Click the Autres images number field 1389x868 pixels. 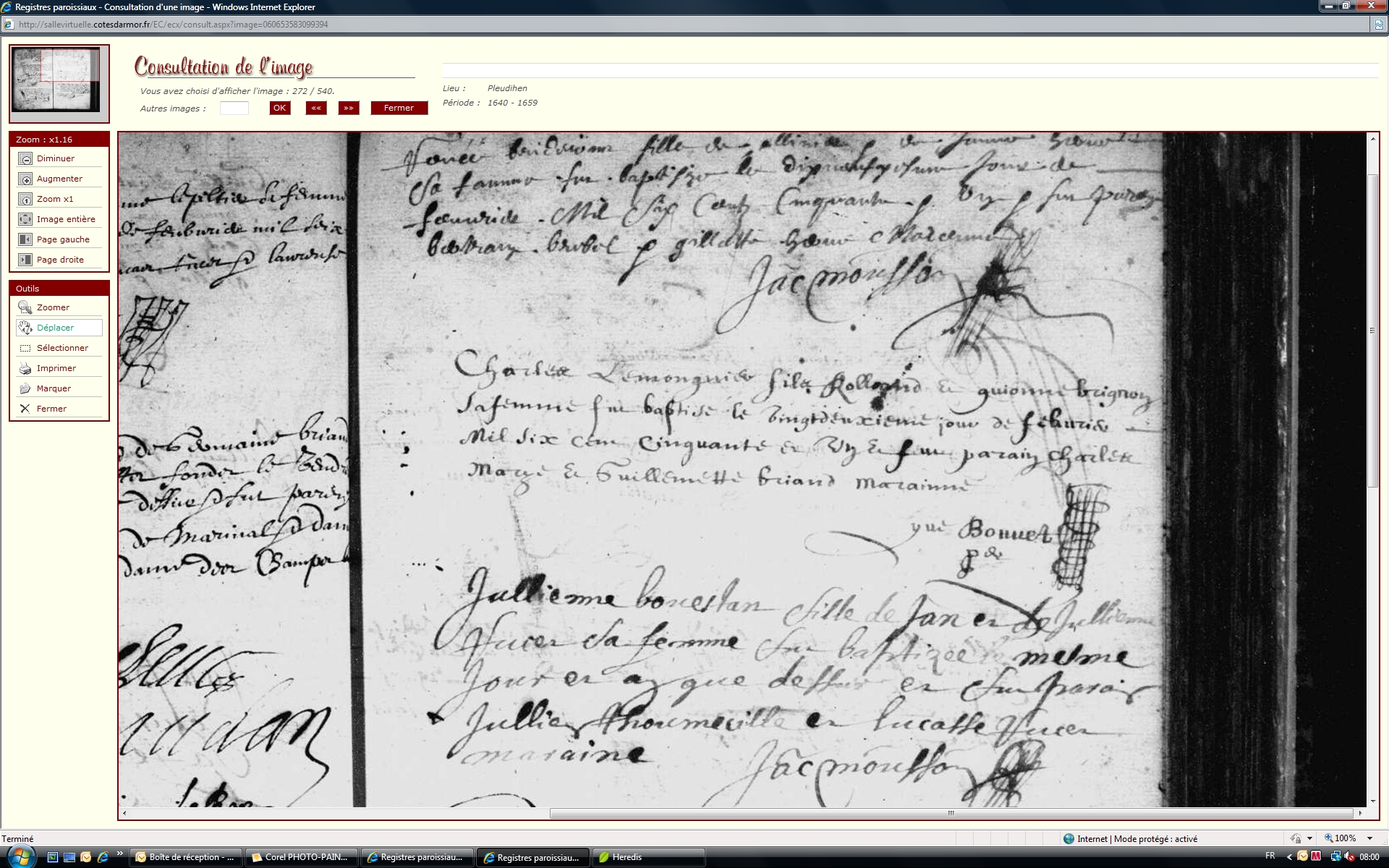pyautogui.click(x=234, y=108)
